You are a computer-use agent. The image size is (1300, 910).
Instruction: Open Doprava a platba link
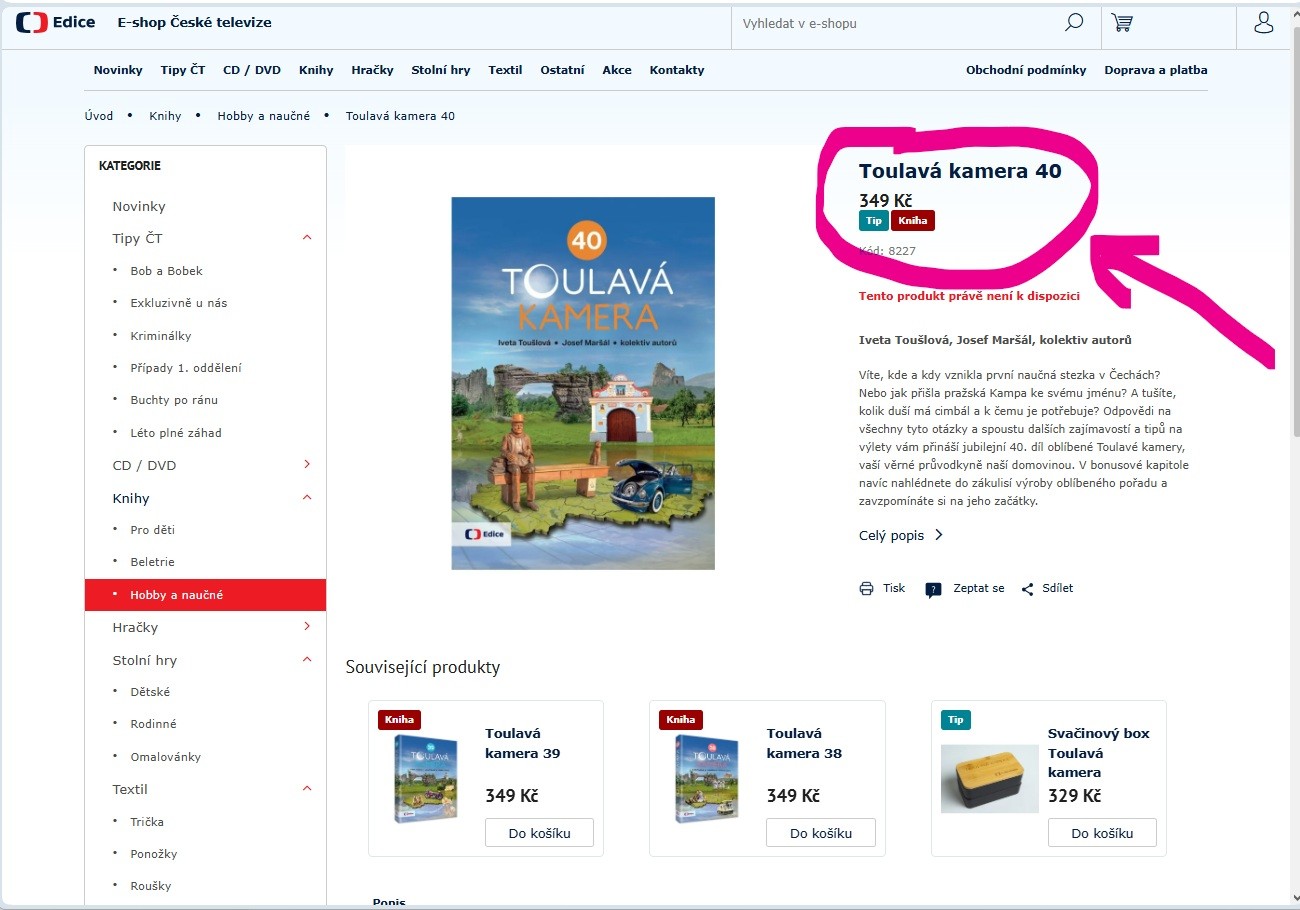[x=1156, y=70]
